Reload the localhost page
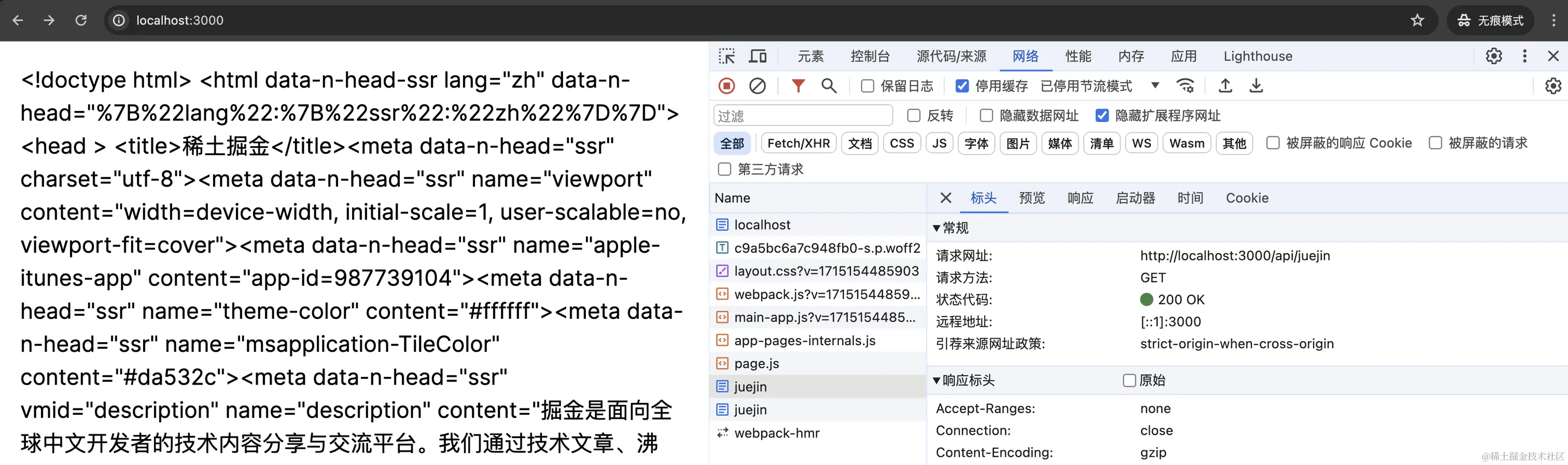The width and height of the screenshot is (1568, 465). point(80,20)
